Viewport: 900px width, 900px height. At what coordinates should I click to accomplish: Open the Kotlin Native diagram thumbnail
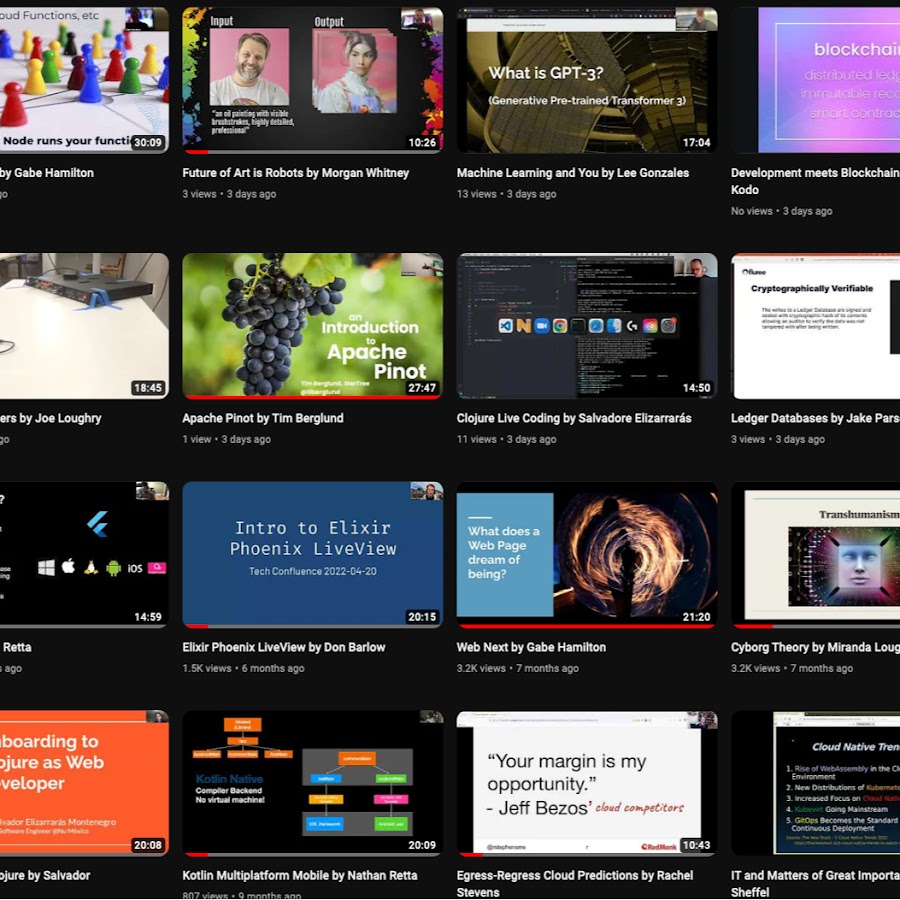tap(312, 783)
